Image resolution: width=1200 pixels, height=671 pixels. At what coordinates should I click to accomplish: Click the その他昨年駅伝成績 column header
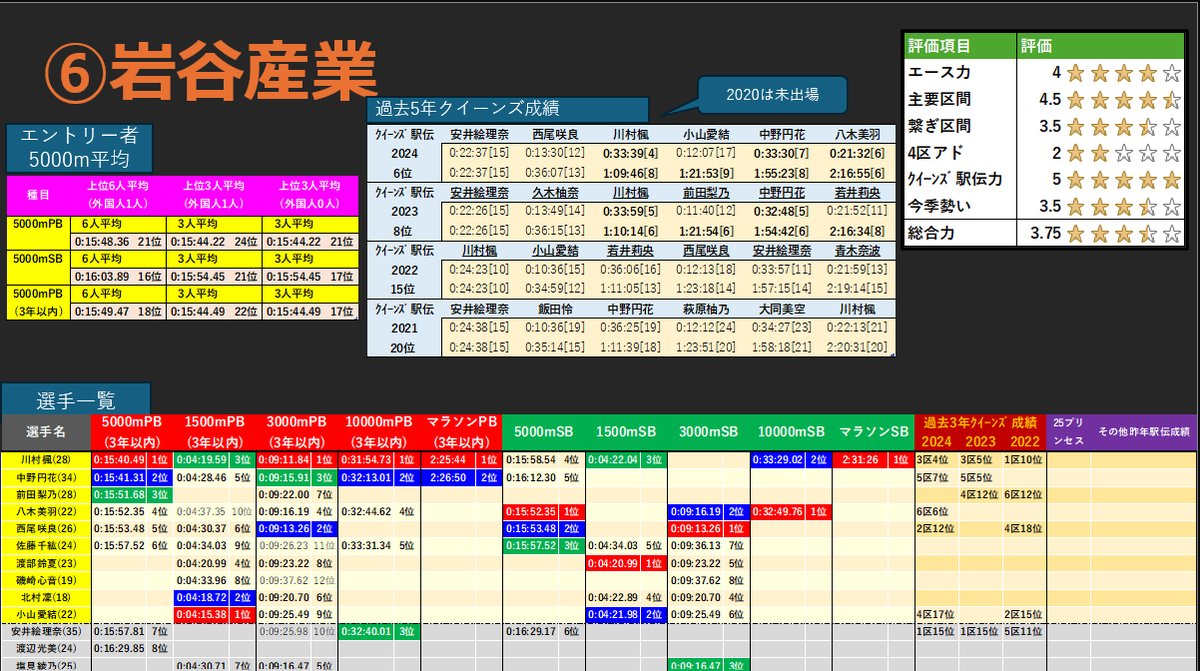coord(1145,432)
